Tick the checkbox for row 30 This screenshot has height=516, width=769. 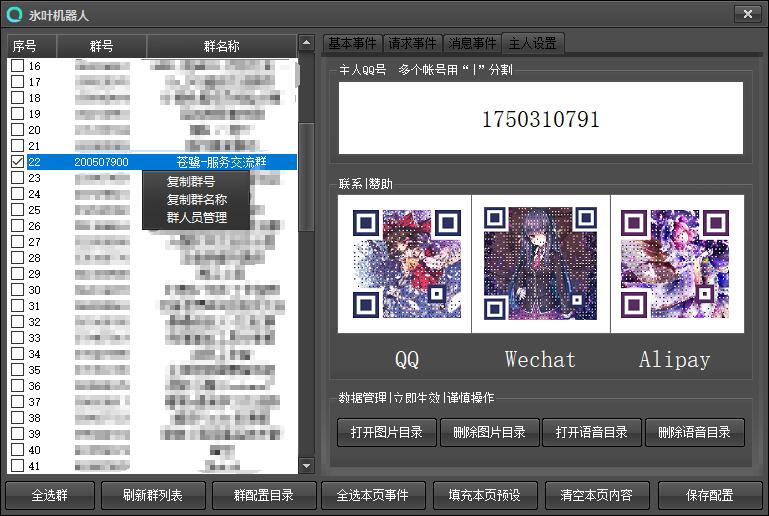[18, 290]
